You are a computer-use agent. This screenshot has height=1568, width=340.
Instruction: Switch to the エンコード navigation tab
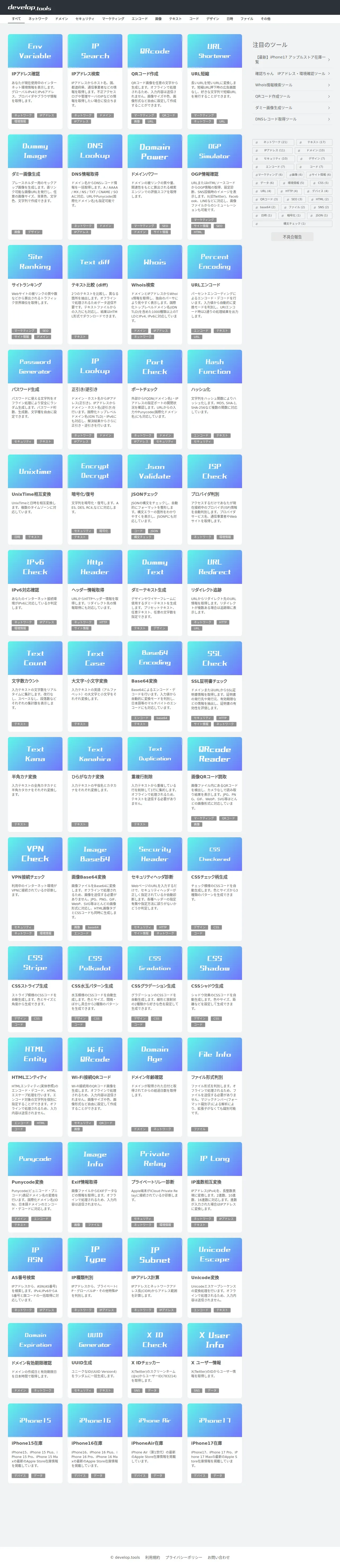click(x=140, y=19)
